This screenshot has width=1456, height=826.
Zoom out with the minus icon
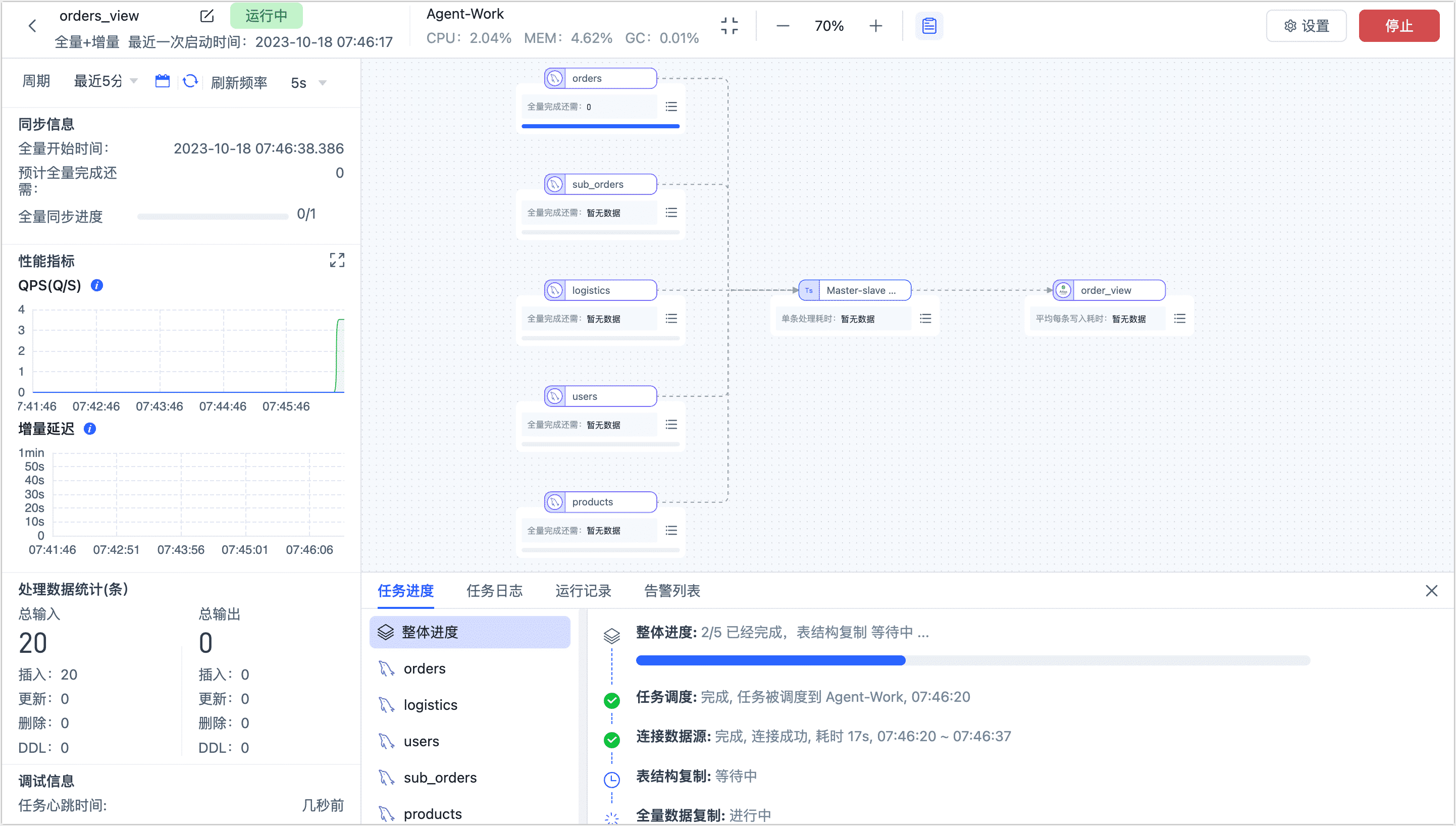pos(783,26)
